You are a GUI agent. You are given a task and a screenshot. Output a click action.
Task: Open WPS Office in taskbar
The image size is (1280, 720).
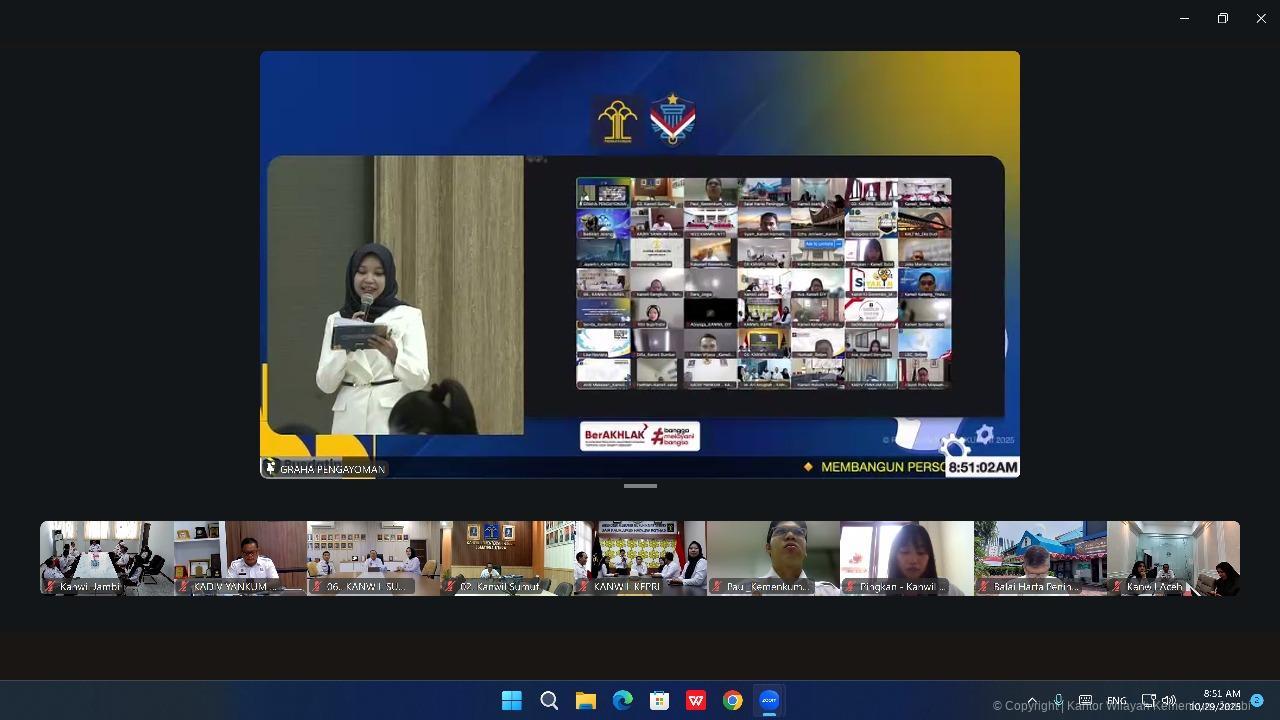[696, 700]
